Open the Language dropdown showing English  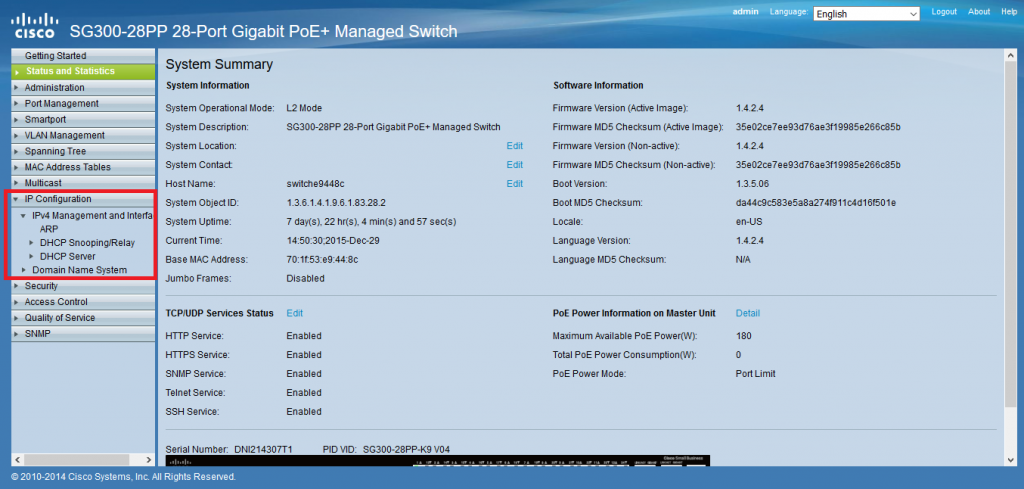tap(866, 14)
